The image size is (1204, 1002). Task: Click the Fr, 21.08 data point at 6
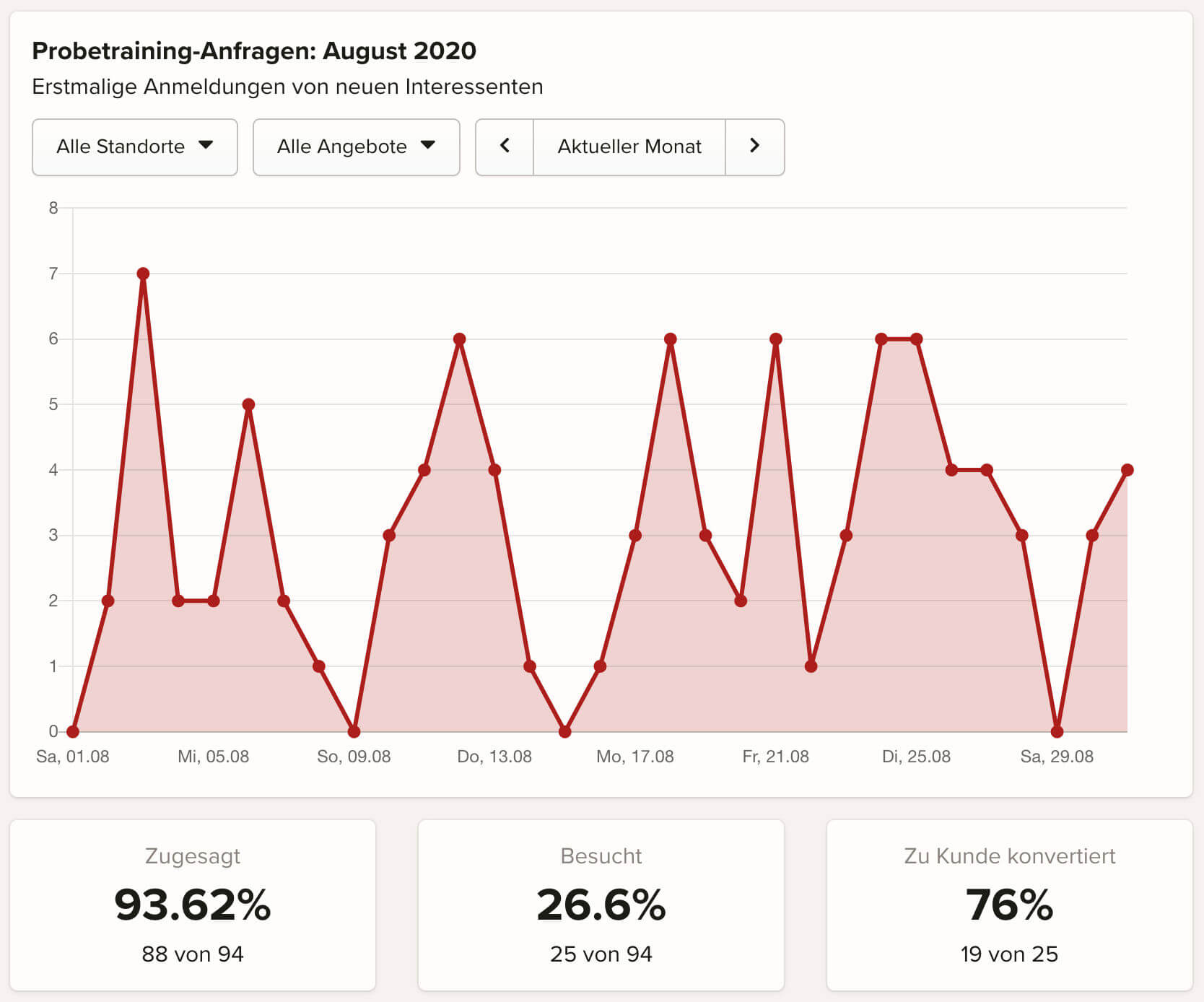click(x=776, y=339)
